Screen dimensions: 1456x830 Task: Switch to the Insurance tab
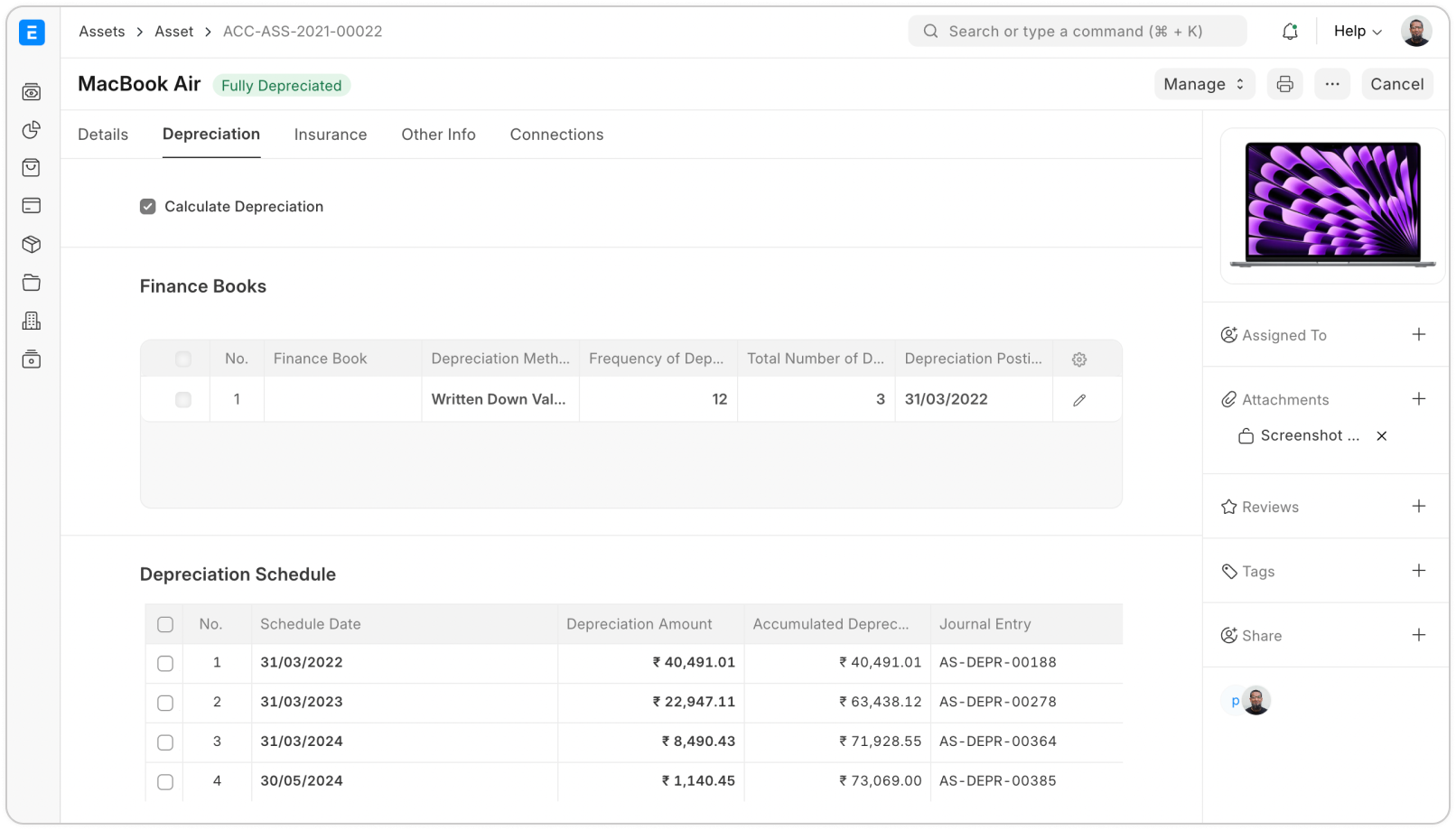coord(330,135)
